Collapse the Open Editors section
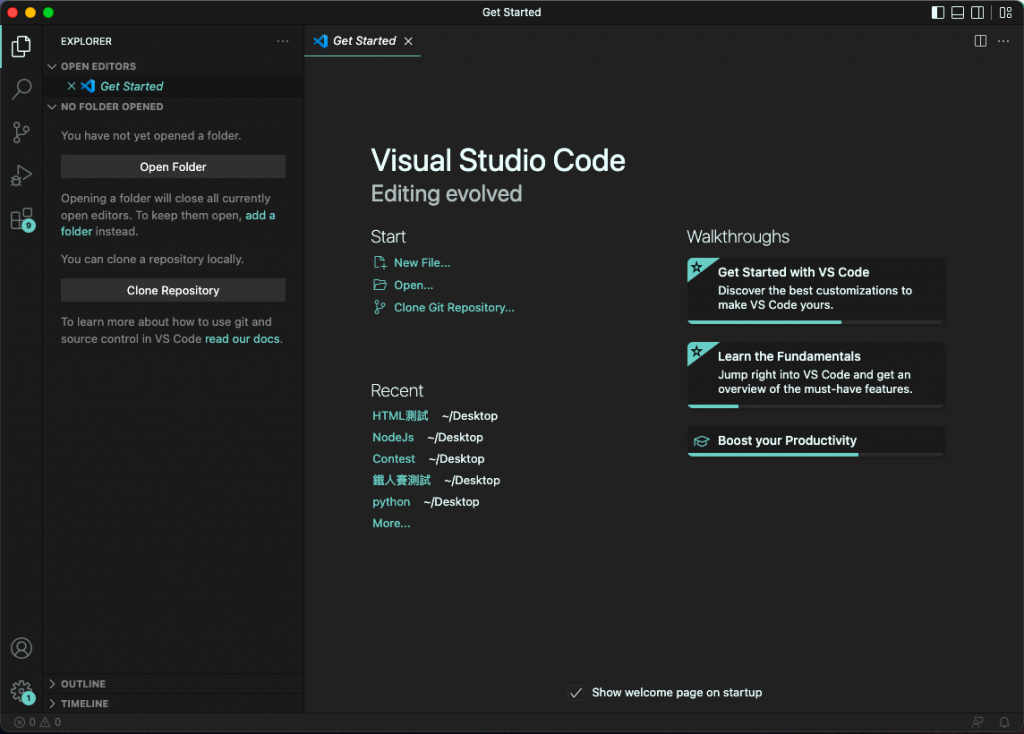Viewport: 1024px width, 734px height. (98, 66)
